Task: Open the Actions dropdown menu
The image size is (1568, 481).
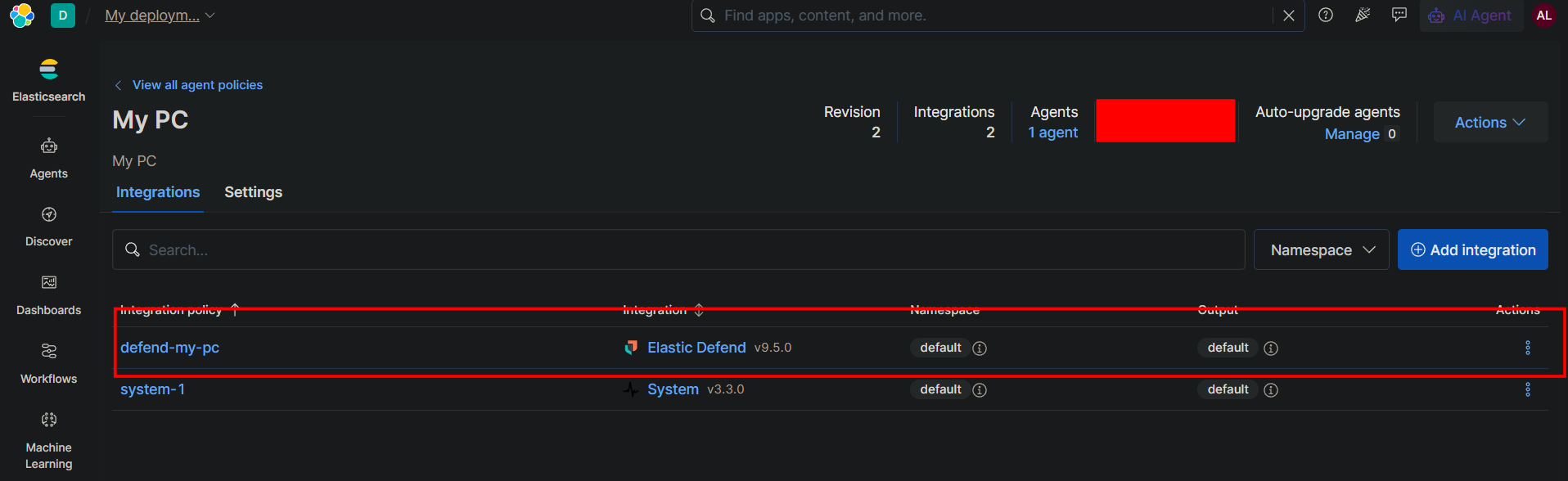Action: pos(1490,122)
